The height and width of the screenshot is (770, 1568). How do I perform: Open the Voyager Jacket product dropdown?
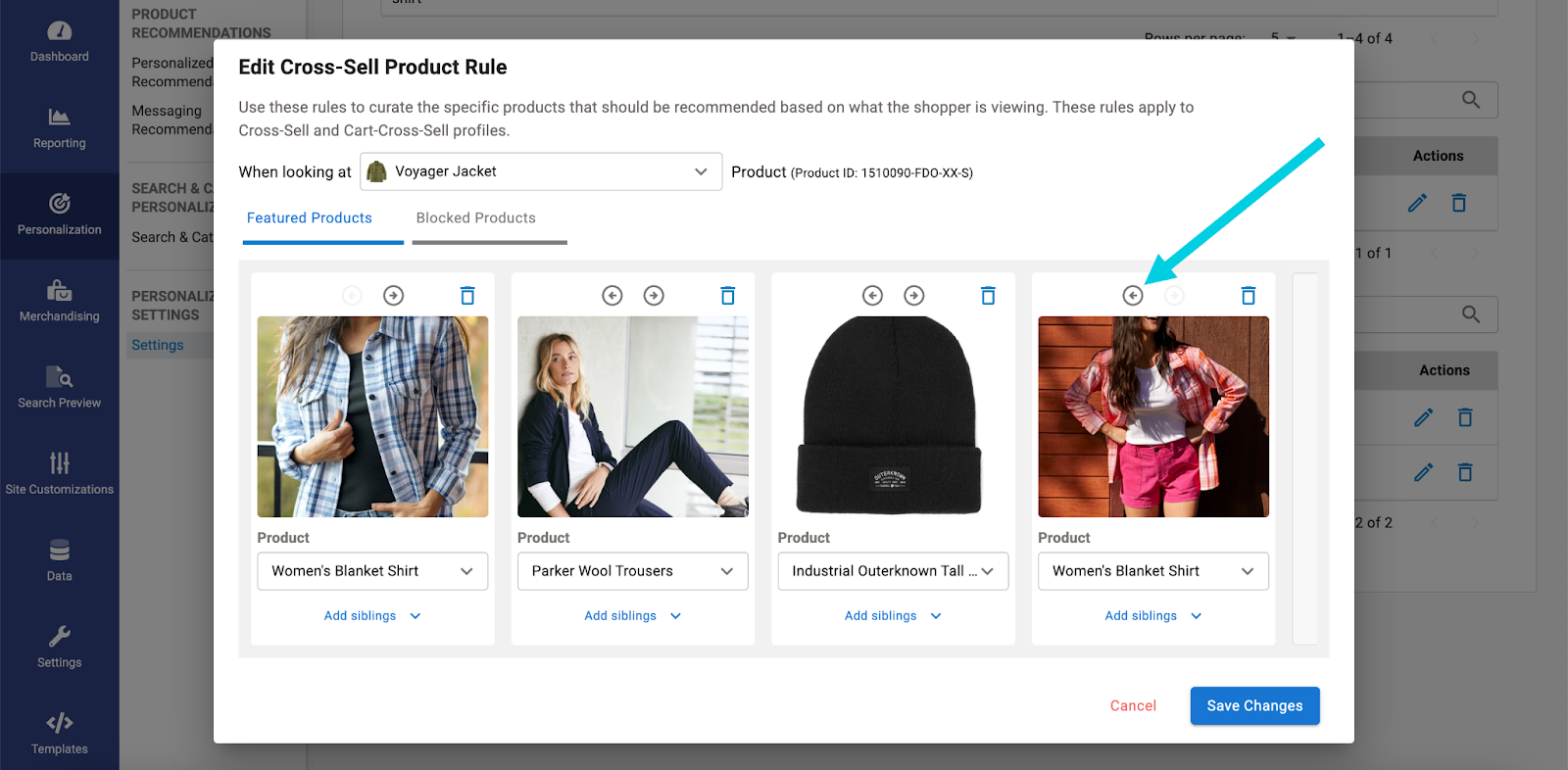[541, 171]
